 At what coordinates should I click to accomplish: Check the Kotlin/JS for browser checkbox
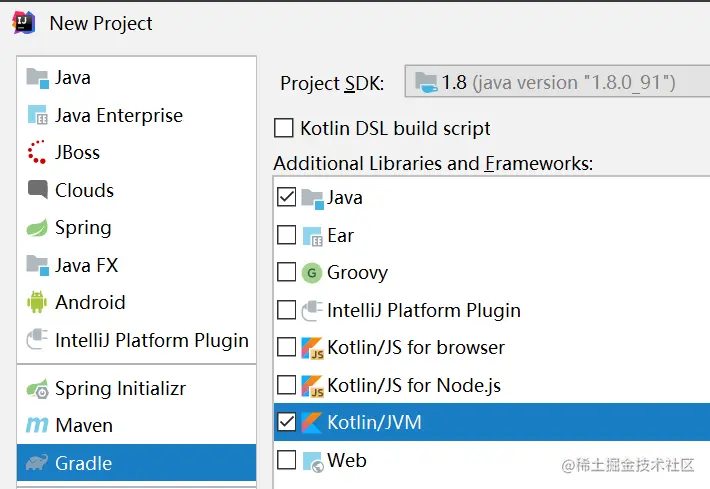[287, 348]
